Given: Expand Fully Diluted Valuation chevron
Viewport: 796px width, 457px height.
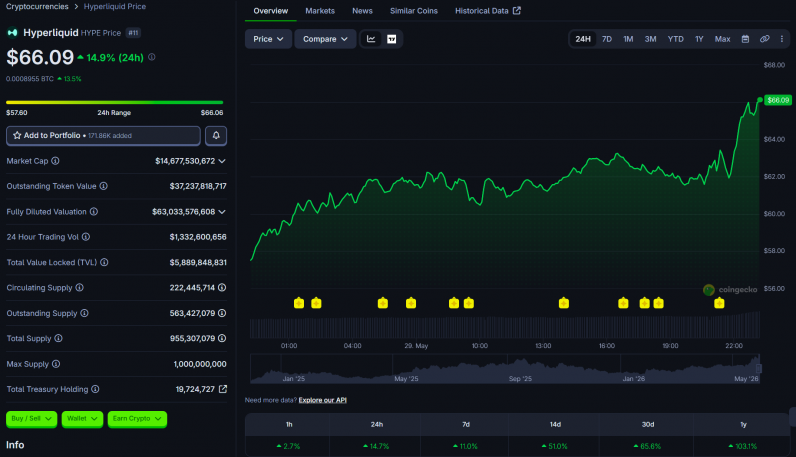Looking at the screenshot, I should pyautogui.click(x=222, y=212).
